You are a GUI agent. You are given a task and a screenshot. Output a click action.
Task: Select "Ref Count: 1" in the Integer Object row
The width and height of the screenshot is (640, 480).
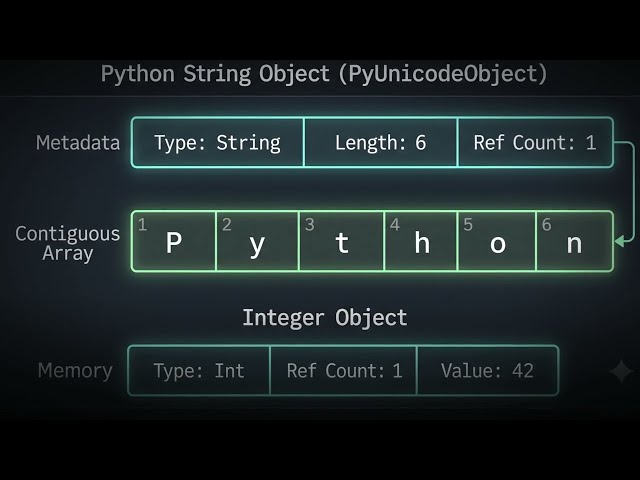(x=344, y=371)
